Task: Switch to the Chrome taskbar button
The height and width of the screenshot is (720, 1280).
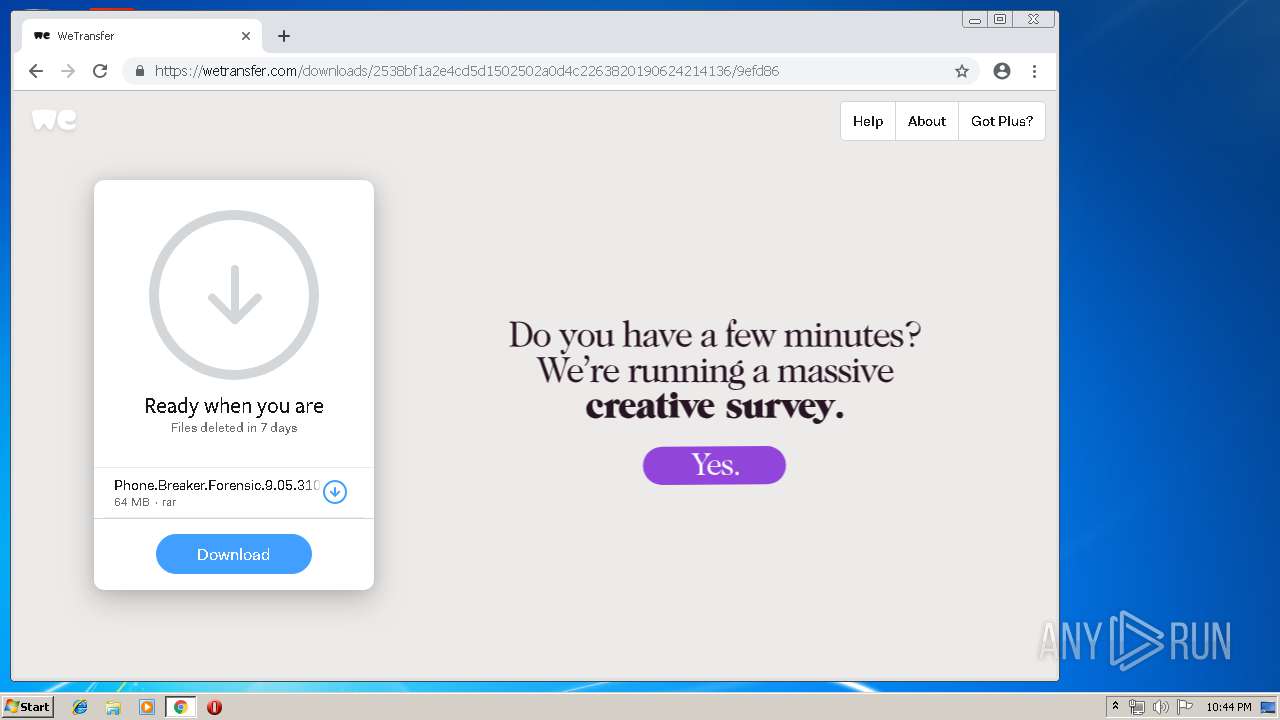Action: pyautogui.click(x=180, y=707)
